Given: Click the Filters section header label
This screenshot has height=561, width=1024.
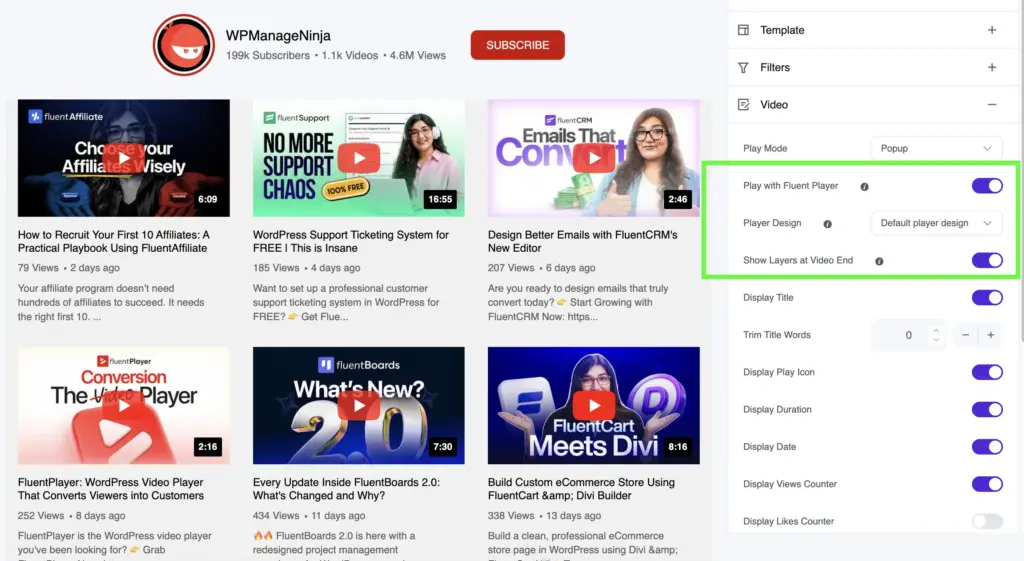Looking at the screenshot, I should coord(775,67).
